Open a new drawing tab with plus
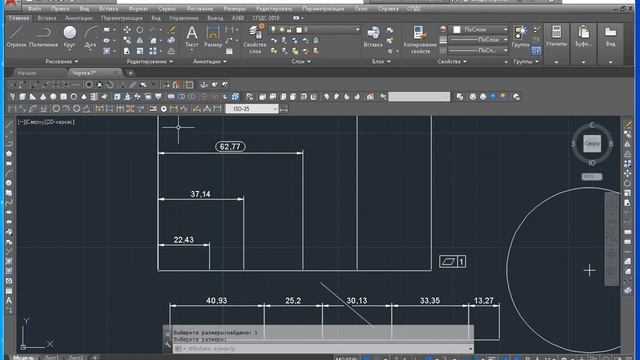The width and height of the screenshot is (640, 360). click(131, 73)
